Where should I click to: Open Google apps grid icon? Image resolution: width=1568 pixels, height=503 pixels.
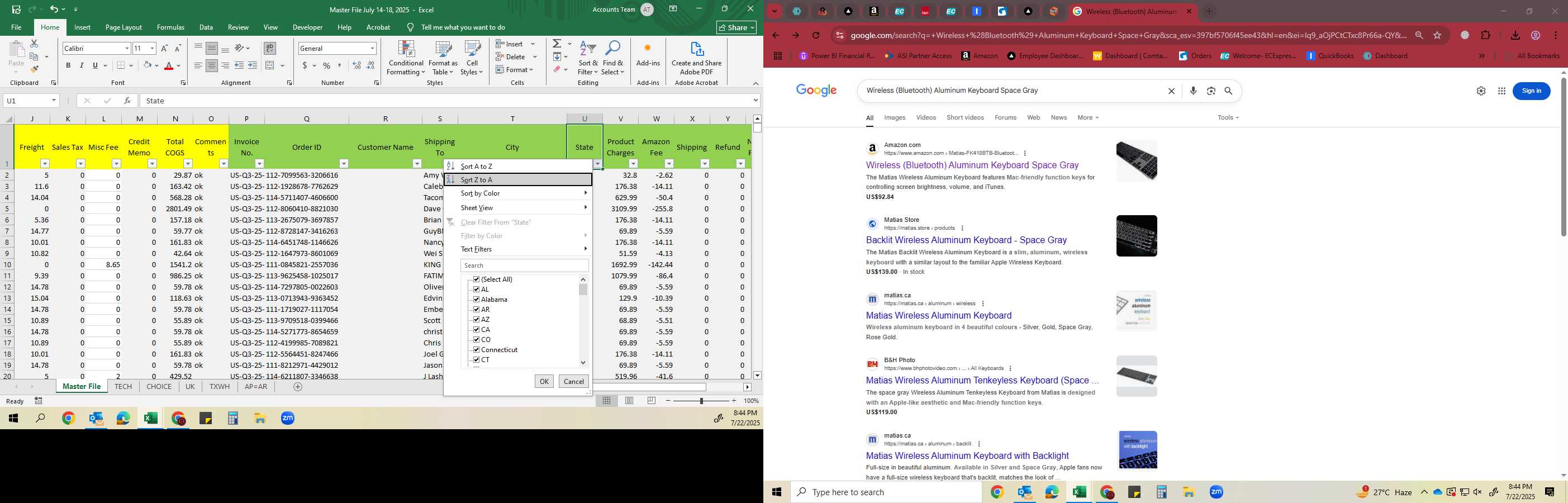pyautogui.click(x=1502, y=91)
